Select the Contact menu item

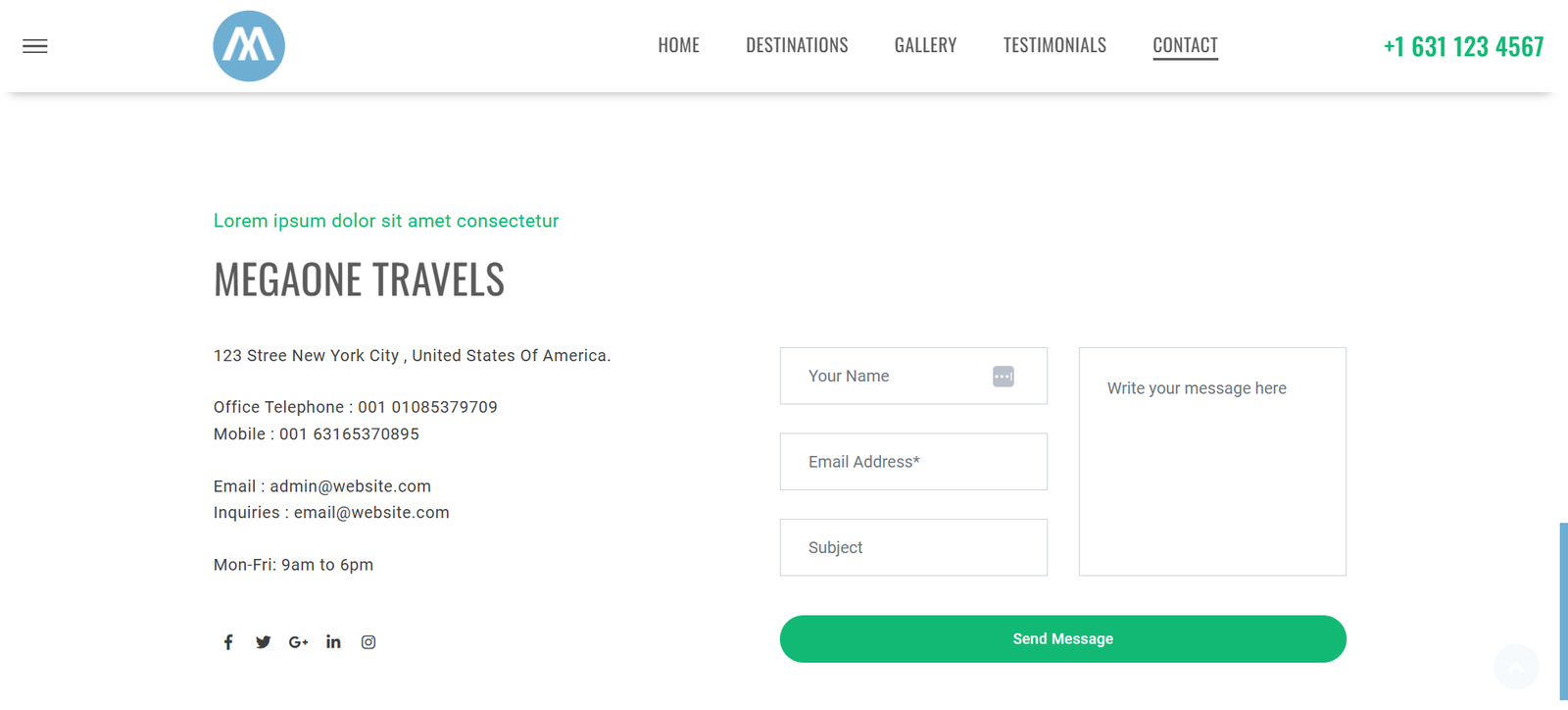[1185, 46]
